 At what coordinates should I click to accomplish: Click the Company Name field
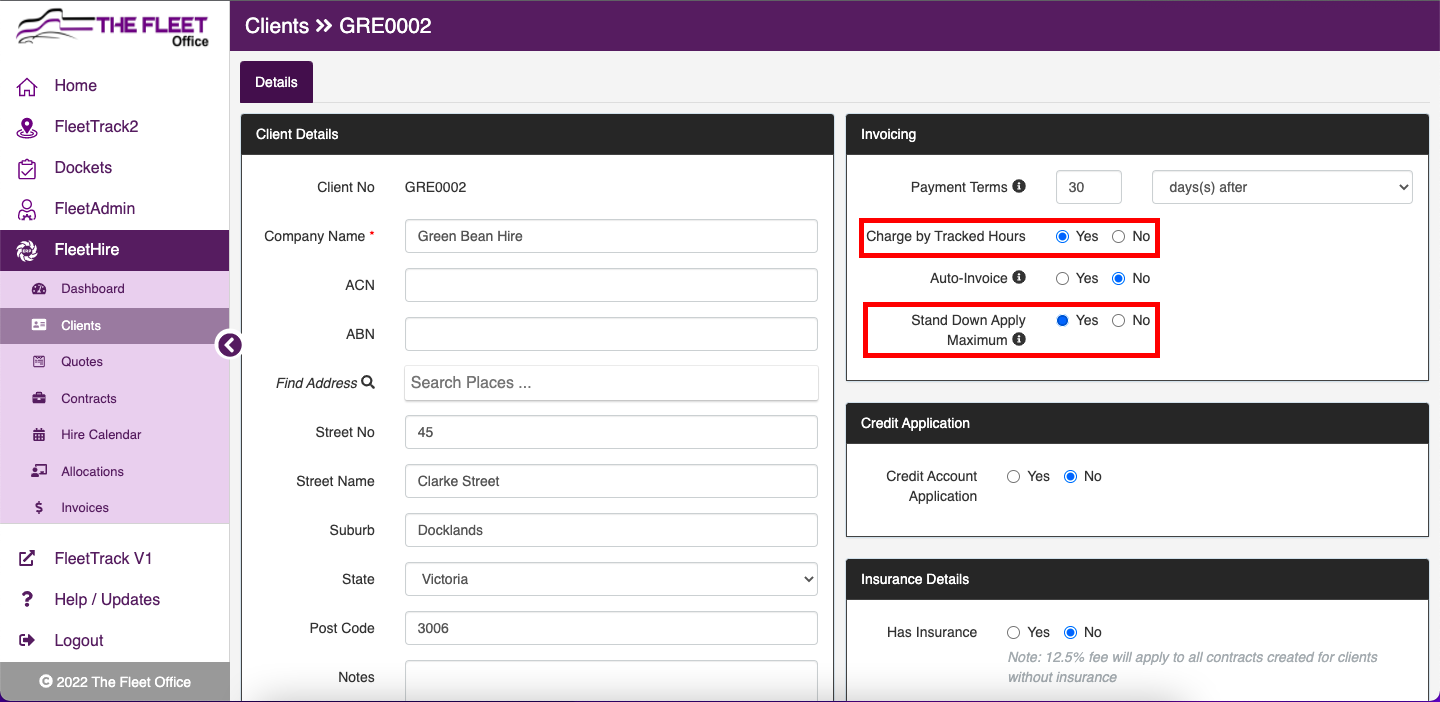point(611,236)
